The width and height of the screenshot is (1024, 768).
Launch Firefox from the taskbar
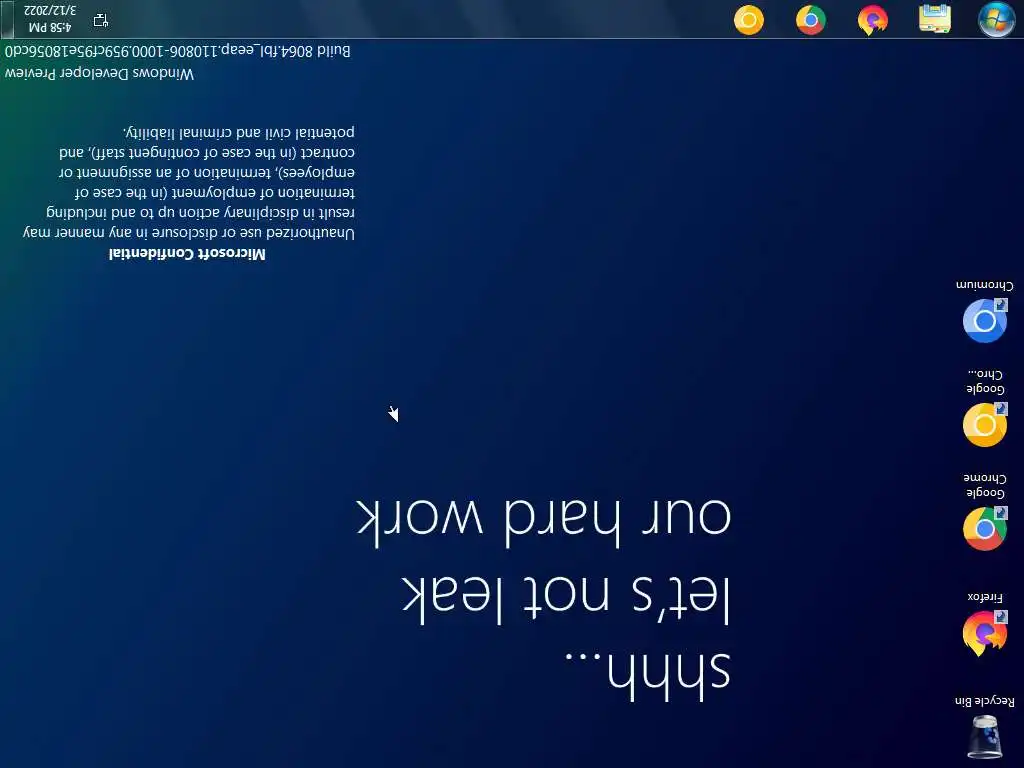872,20
